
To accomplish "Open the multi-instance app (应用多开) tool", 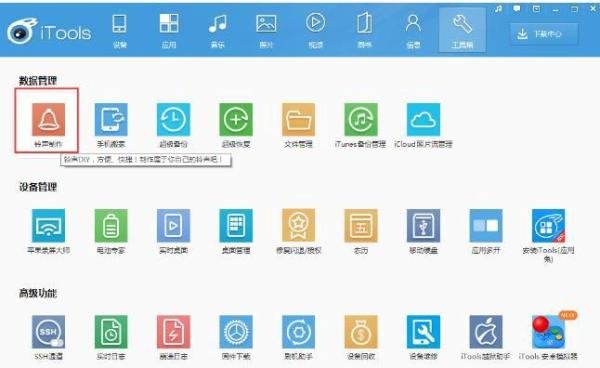I will [486, 226].
